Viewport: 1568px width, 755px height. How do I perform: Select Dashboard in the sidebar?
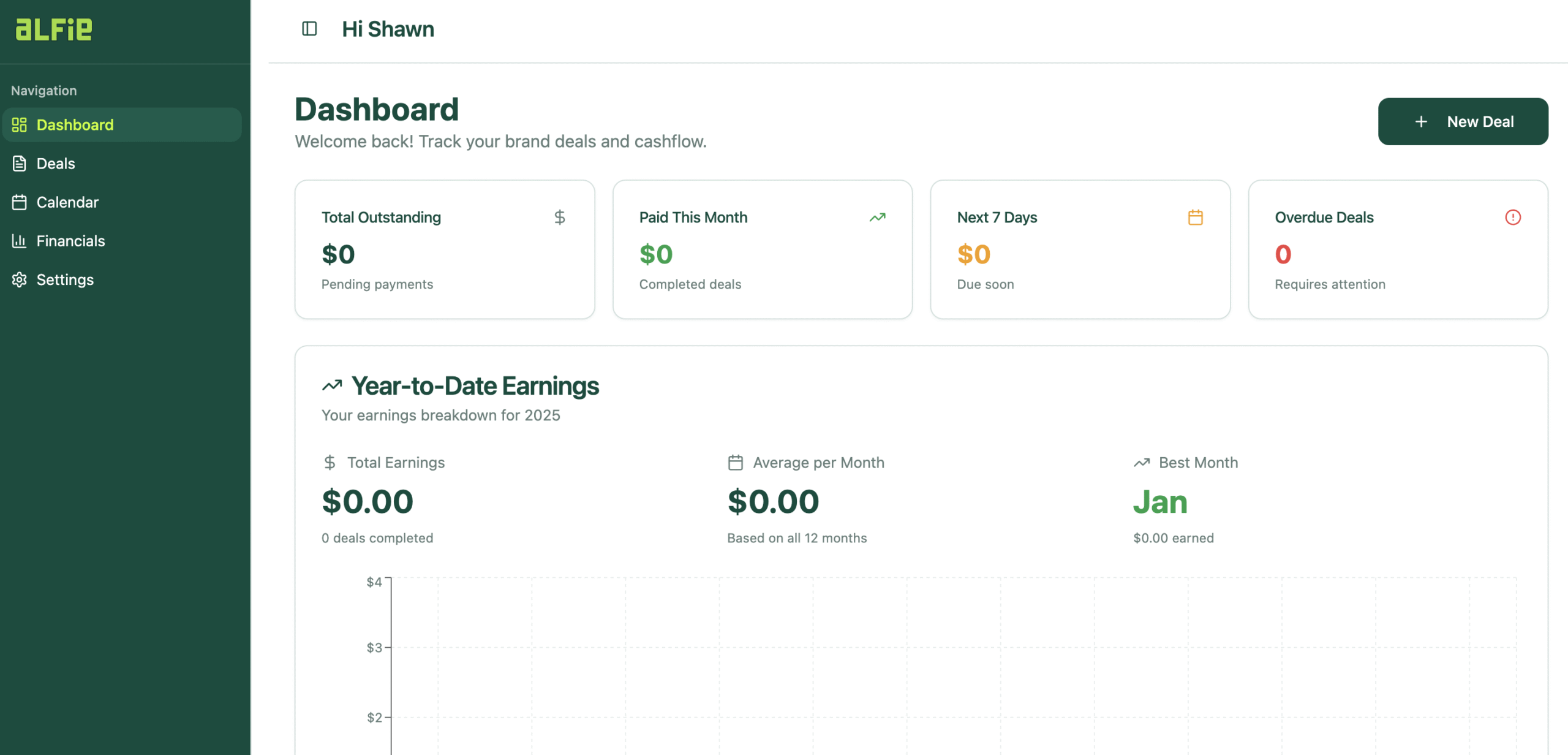click(x=75, y=125)
